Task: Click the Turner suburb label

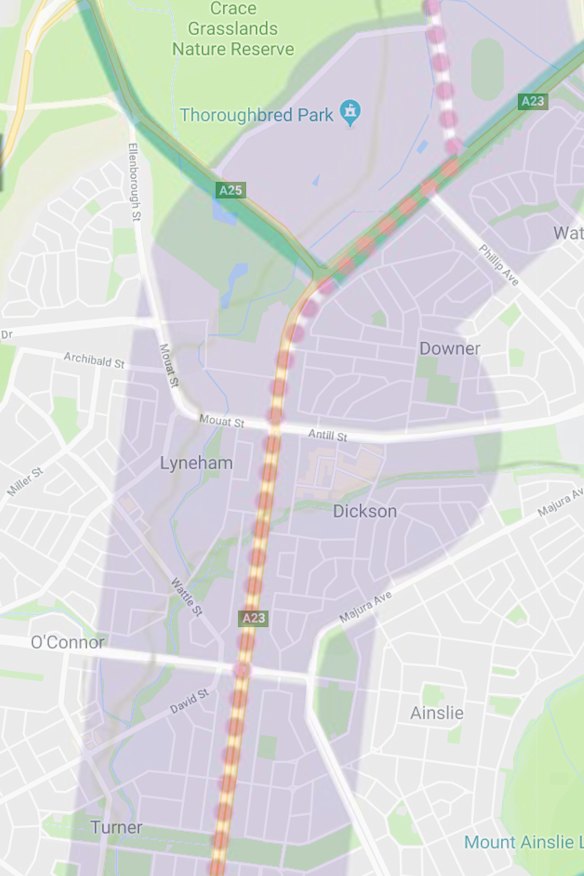Action: pos(116,827)
